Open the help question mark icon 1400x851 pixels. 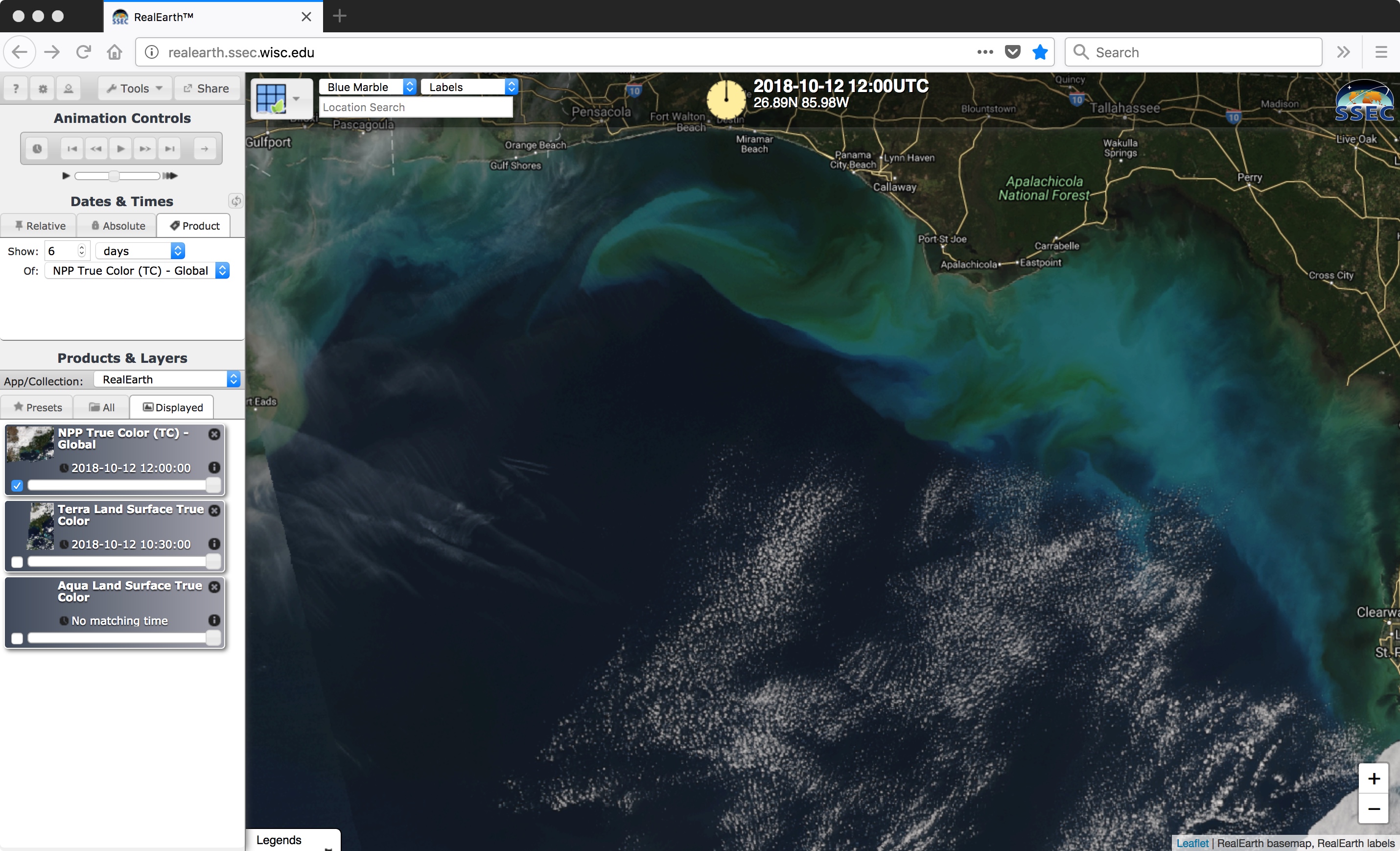click(16, 89)
